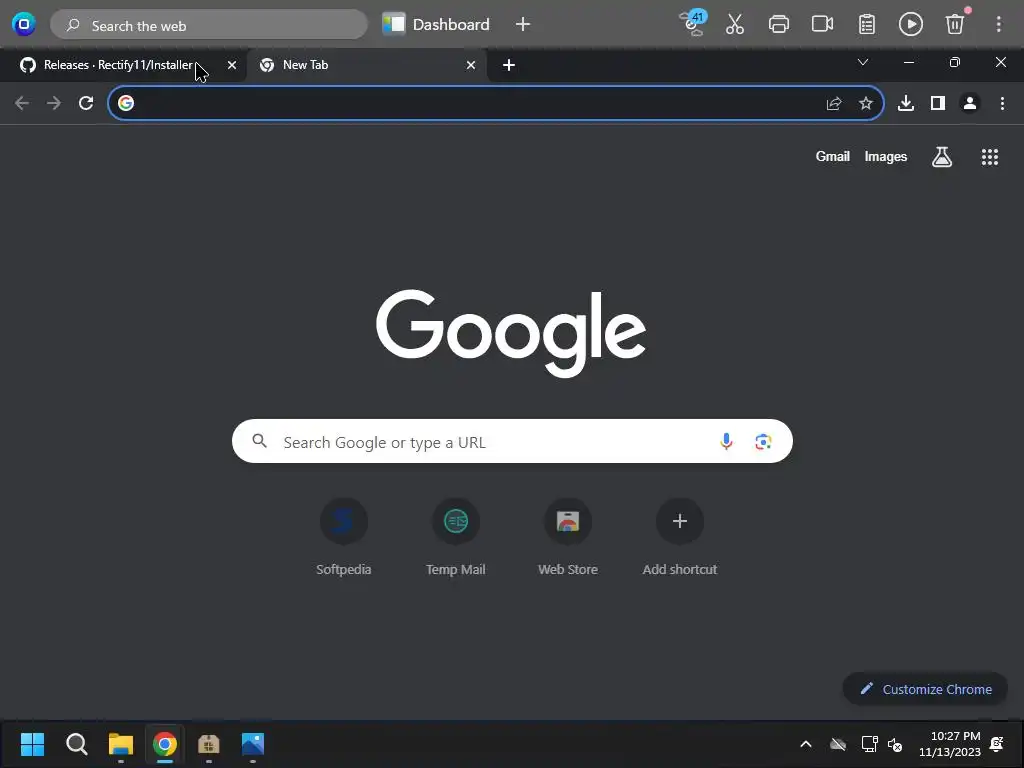Toggle Chrome side panel
Image resolution: width=1024 pixels, height=768 pixels.
pos(938,103)
